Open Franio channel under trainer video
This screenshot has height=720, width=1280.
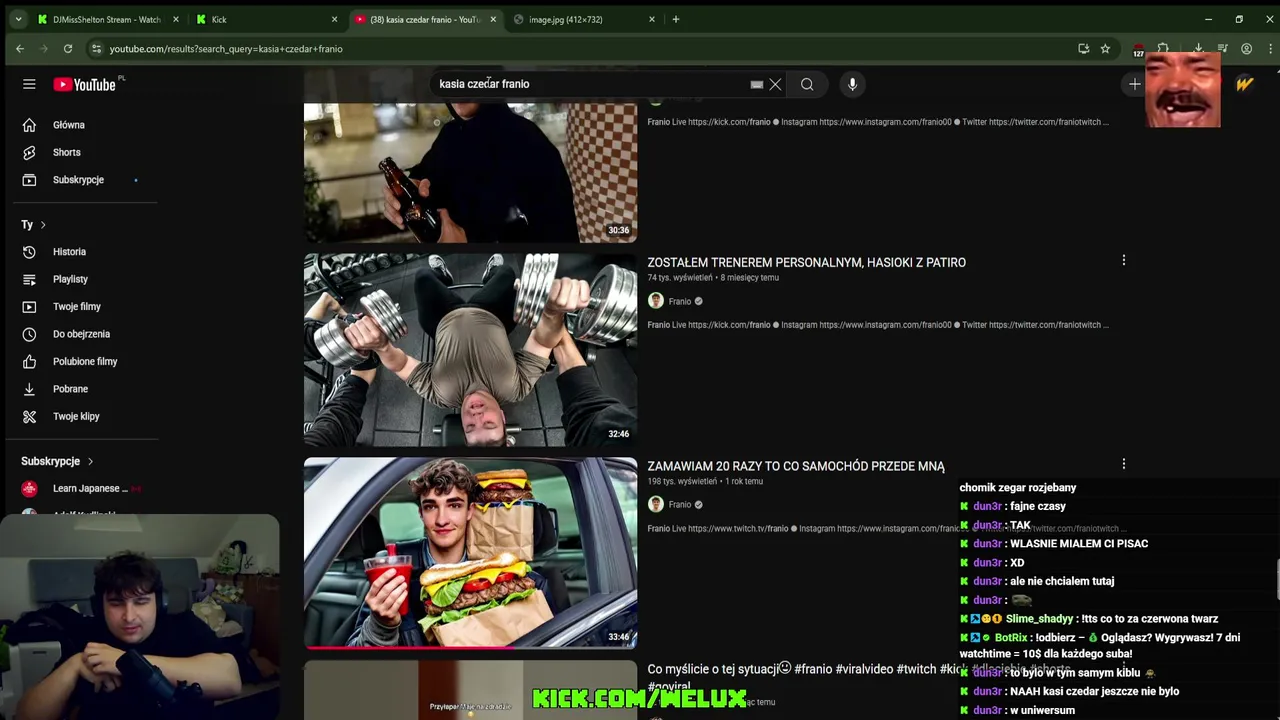click(x=680, y=301)
